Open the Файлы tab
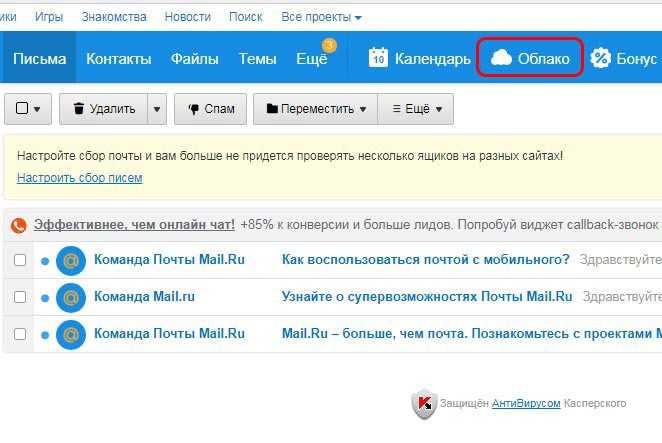 (x=195, y=58)
